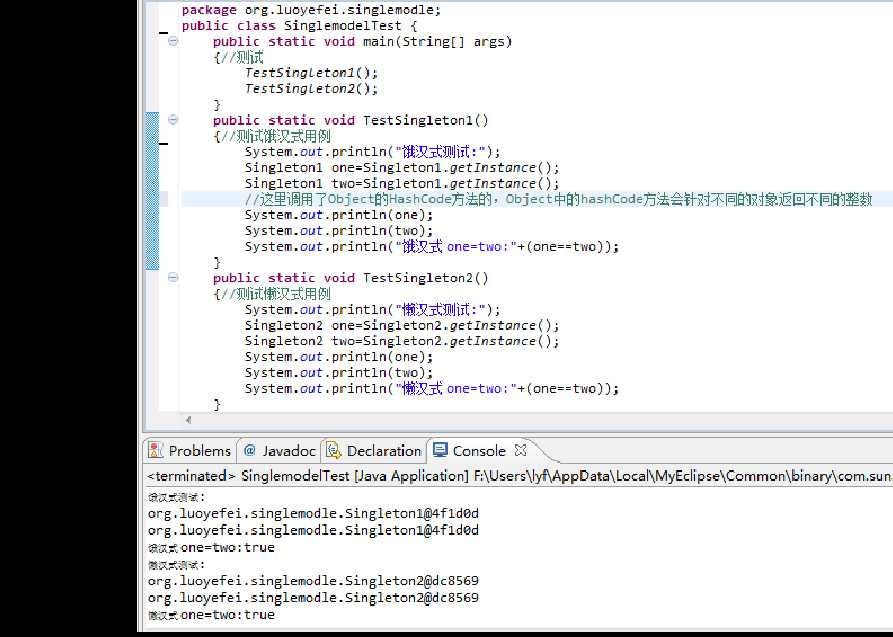The height and width of the screenshot is (637, 893).
Task: Click the 'TestSingleton1();' call in main
Action: point(312,73)
